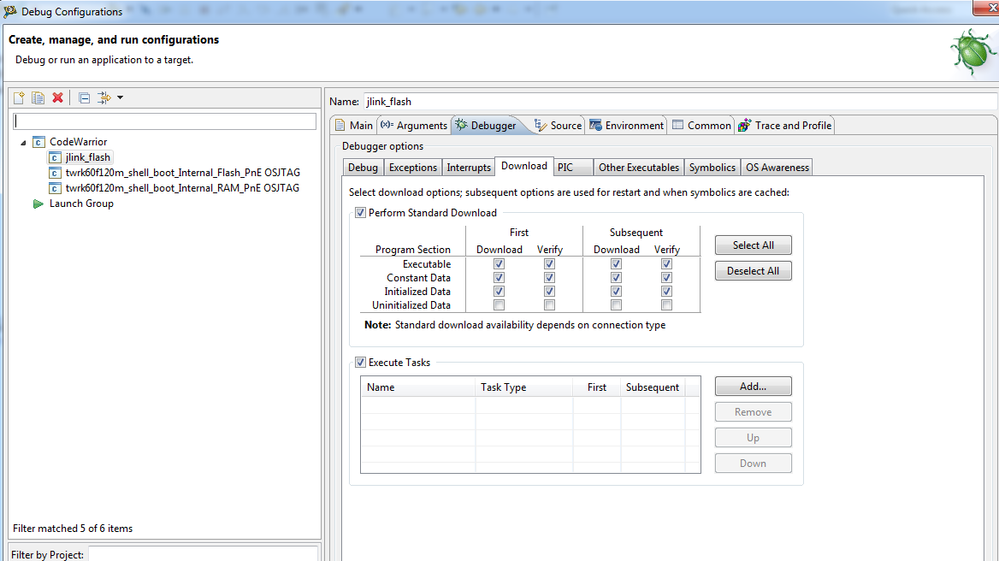The height and width of the screenshot is (561, 999).
Task: Close the Debug Configurations dialog
Action: (x=988, y=6)
